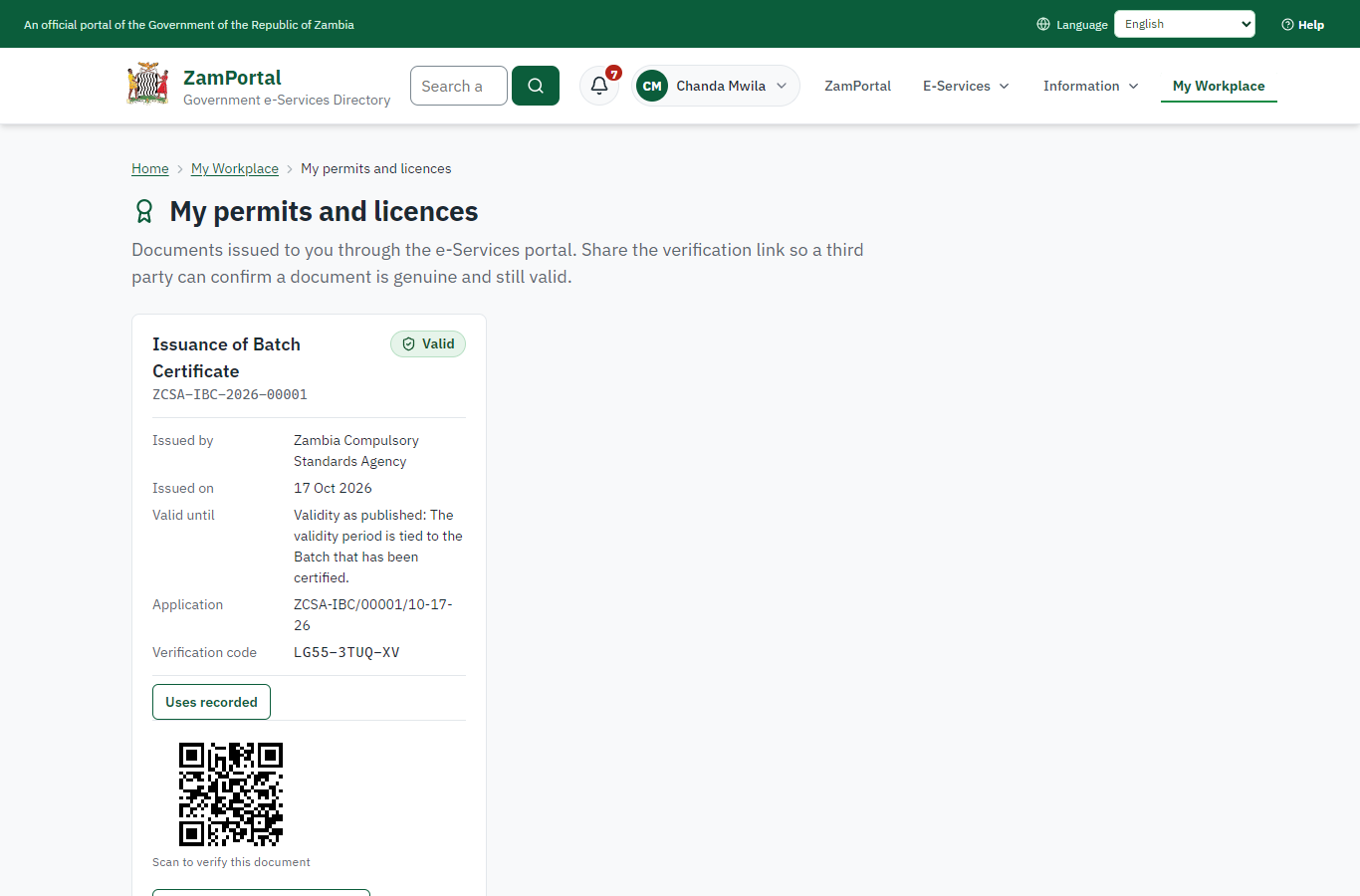Click the shield icon in Valid badge
The width and height of the screenshot is (1360, 896).
click(x=408, y=343)
